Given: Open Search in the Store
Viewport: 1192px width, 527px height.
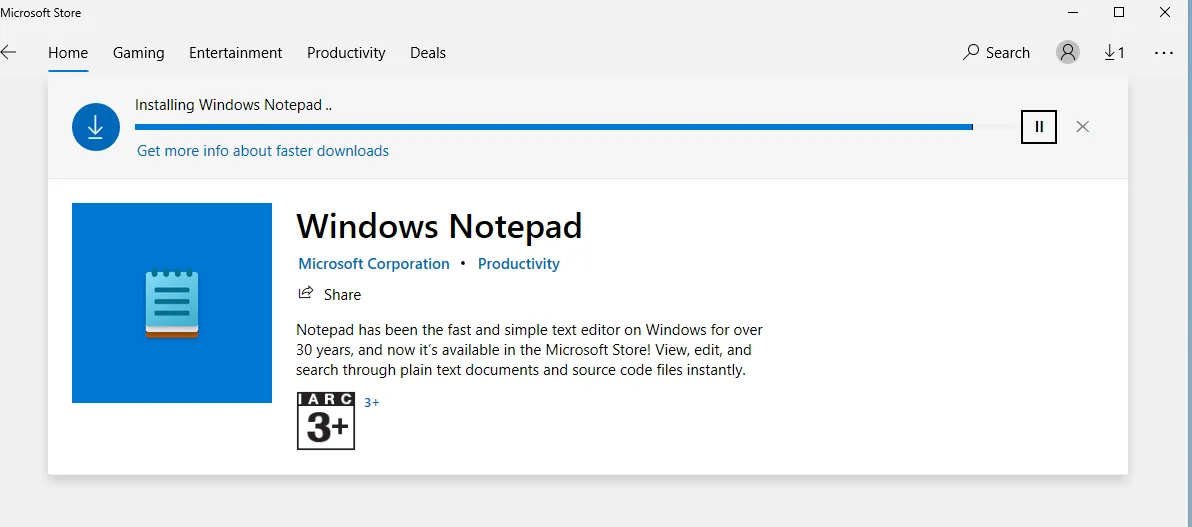Looking at the screenshot, I should coord(996,52).
